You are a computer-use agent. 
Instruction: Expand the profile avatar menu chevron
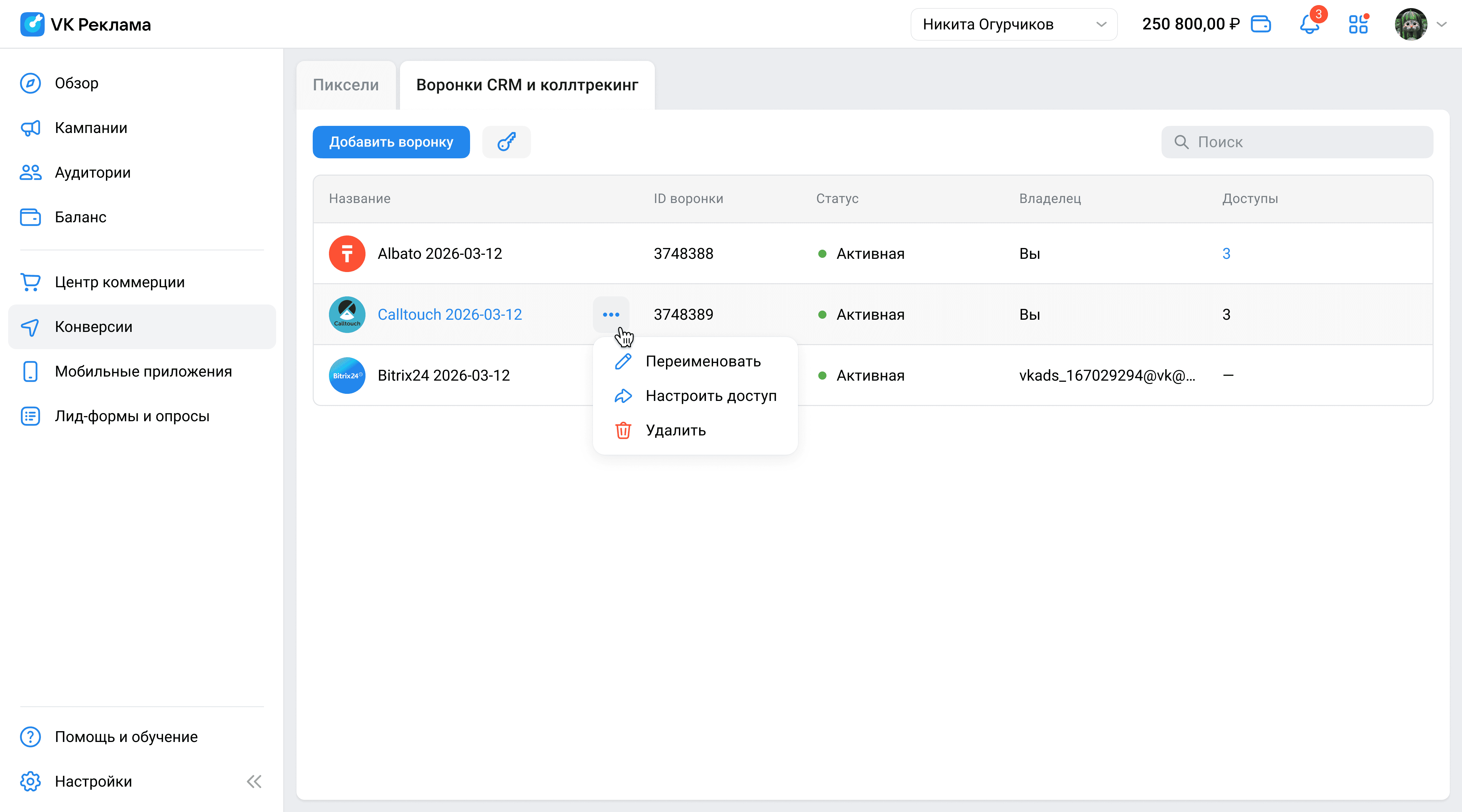[1442, 24]
